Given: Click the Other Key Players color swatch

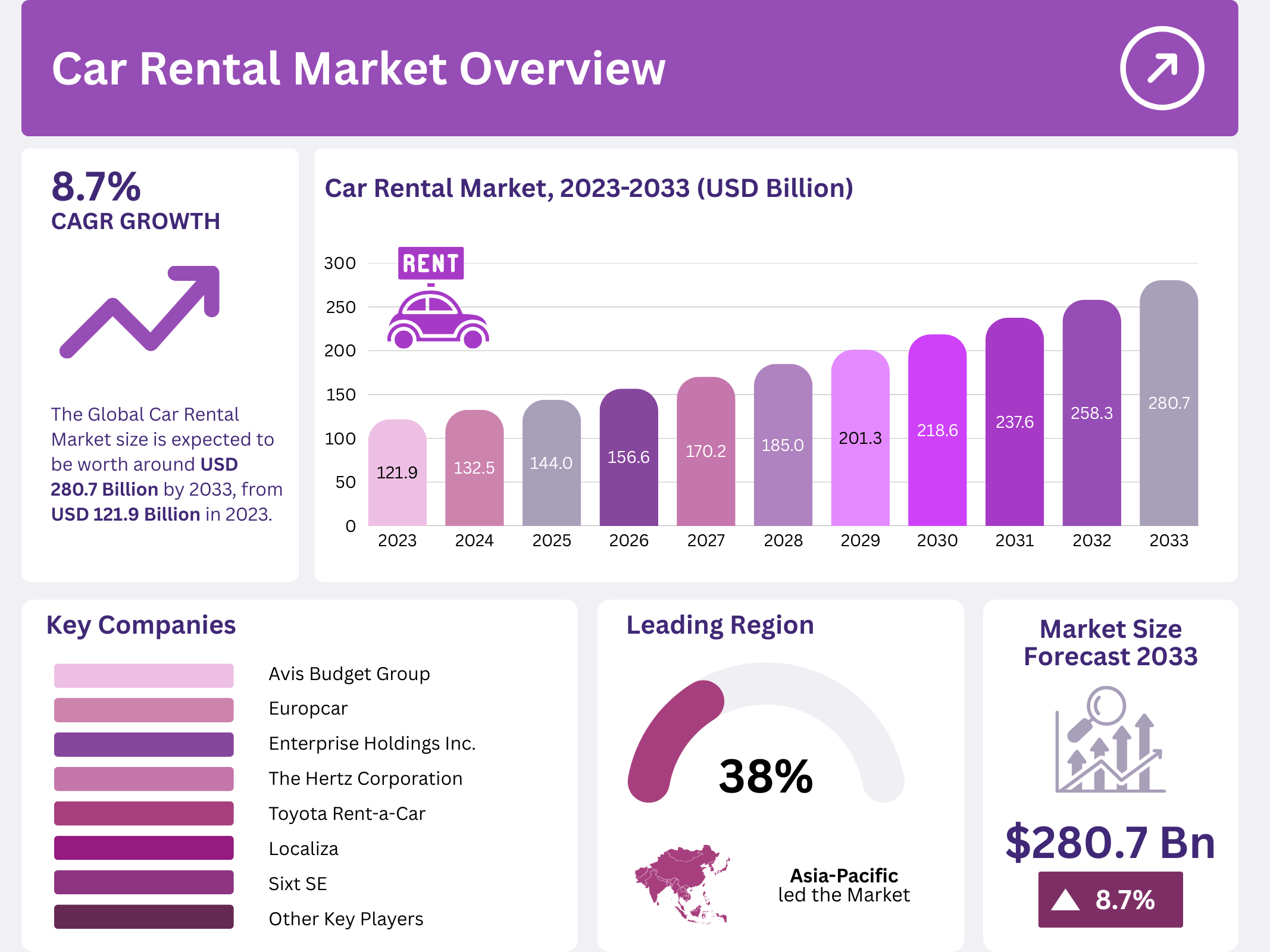Looking at the screenshot, I should pyautogui.click(x=143, y=917).
